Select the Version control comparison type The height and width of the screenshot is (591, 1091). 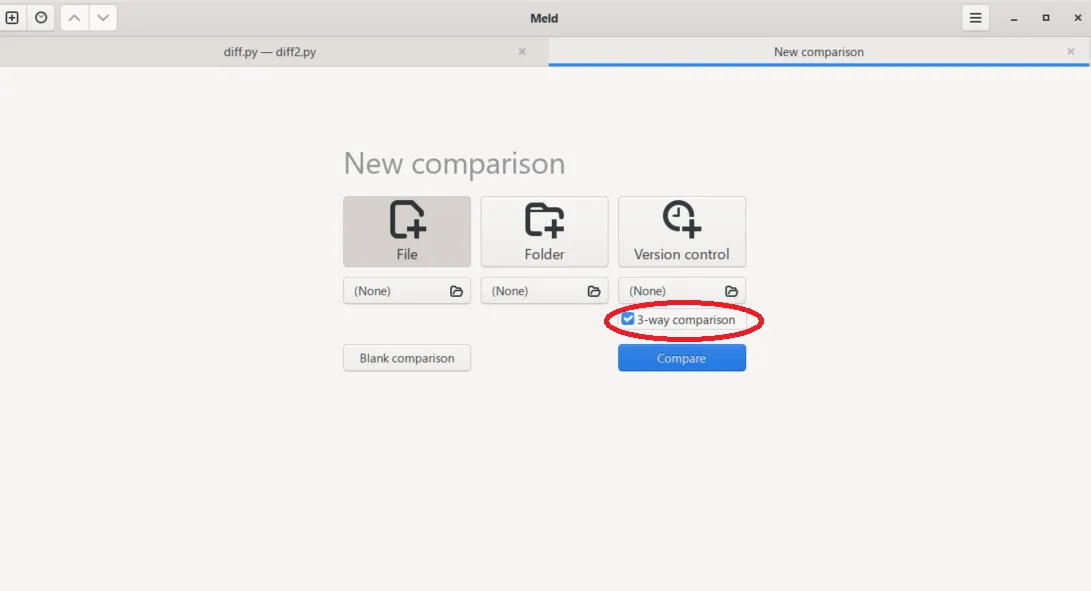point(682,232)
